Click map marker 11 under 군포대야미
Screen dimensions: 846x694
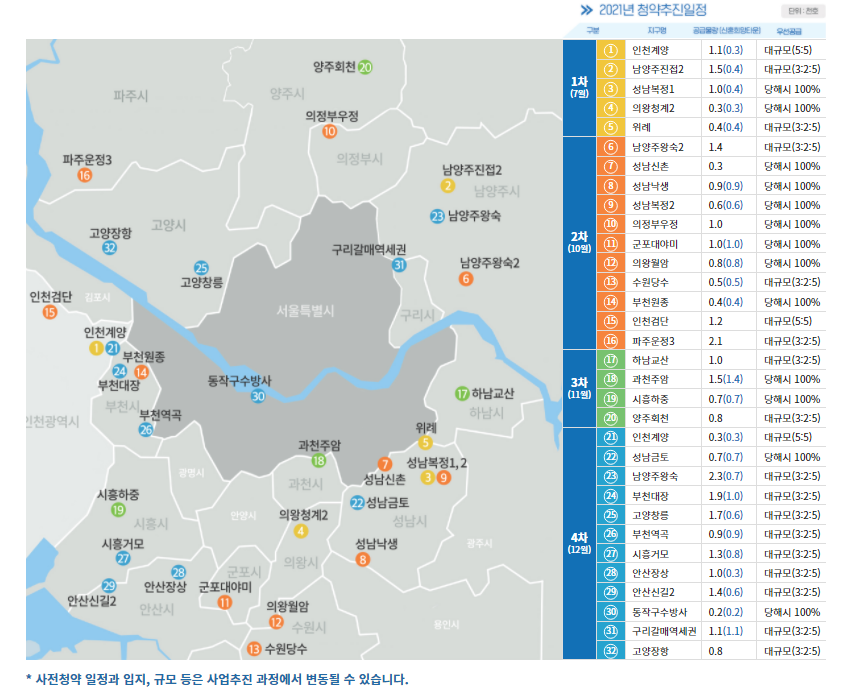coord(225,602)
